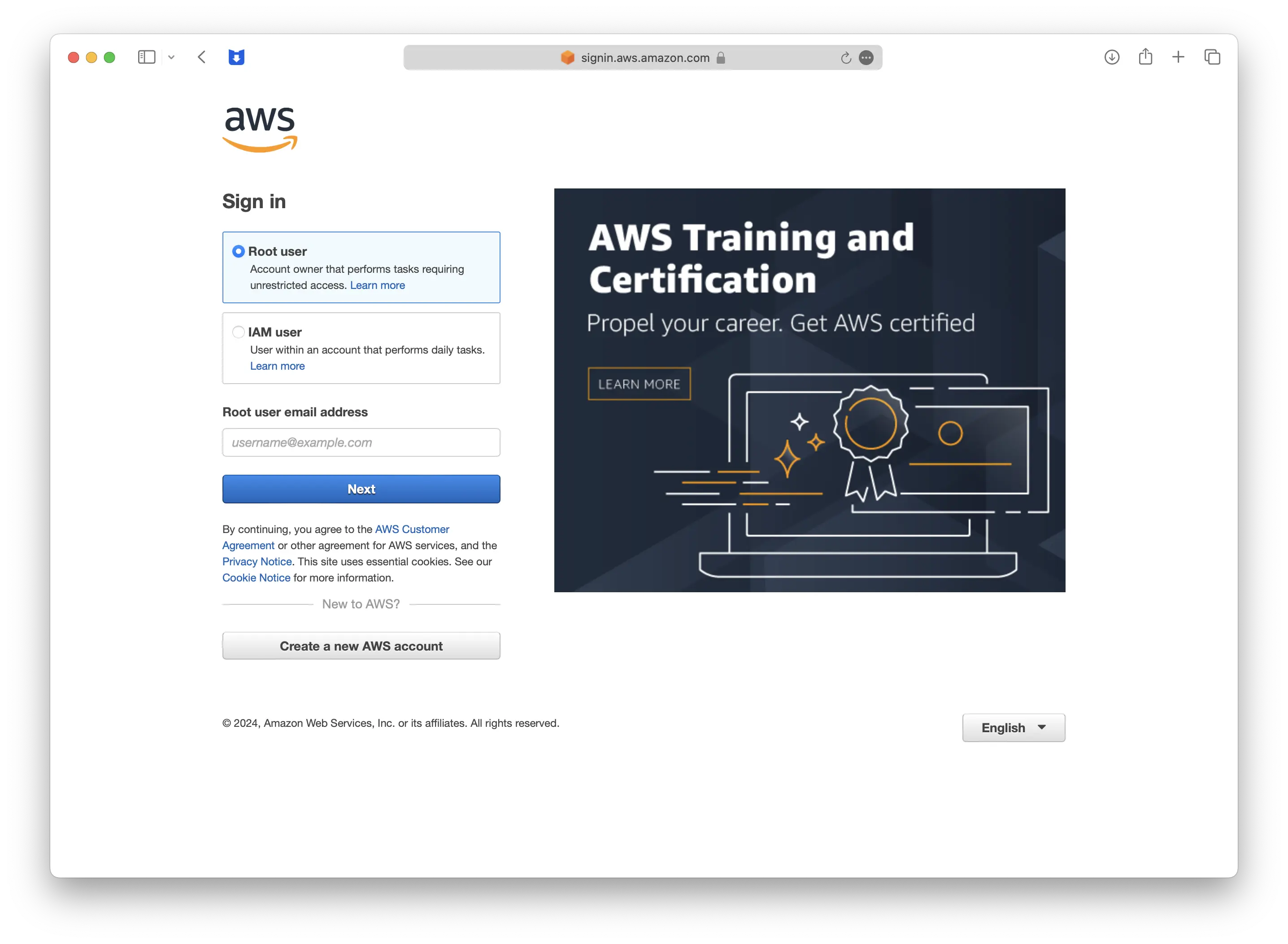Viewport: 1288px width, 944px height.
Task: Click the AWS logo
Action: (260, 129)
